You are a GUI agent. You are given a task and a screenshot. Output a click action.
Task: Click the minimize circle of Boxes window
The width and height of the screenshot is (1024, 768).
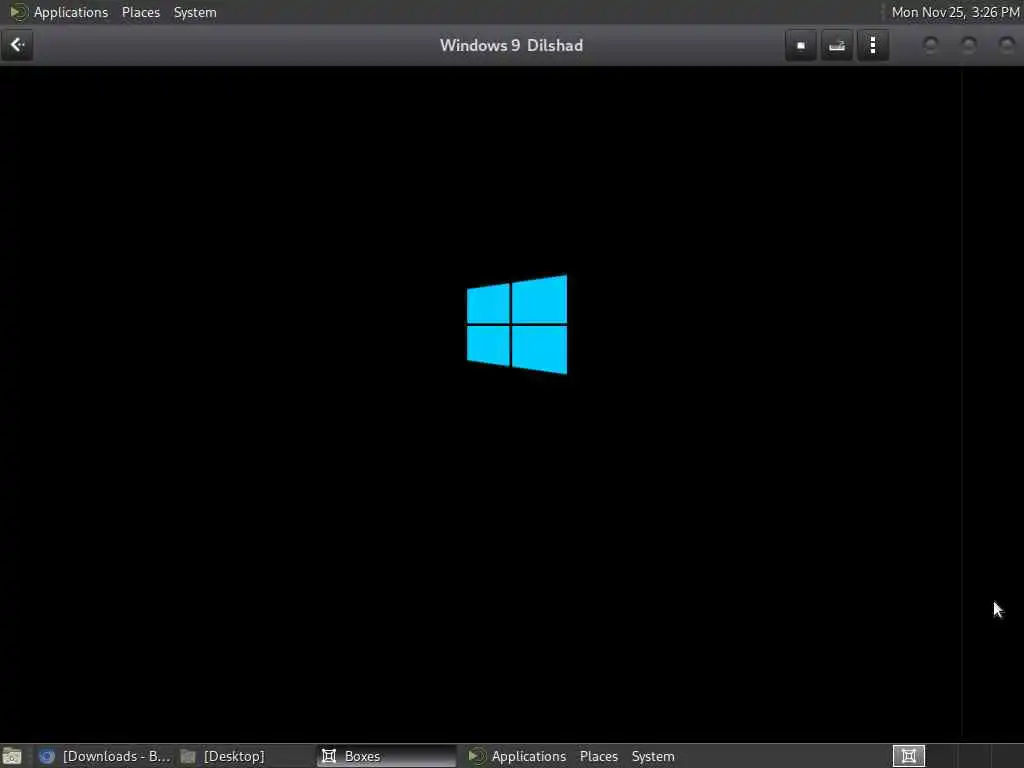931,45
